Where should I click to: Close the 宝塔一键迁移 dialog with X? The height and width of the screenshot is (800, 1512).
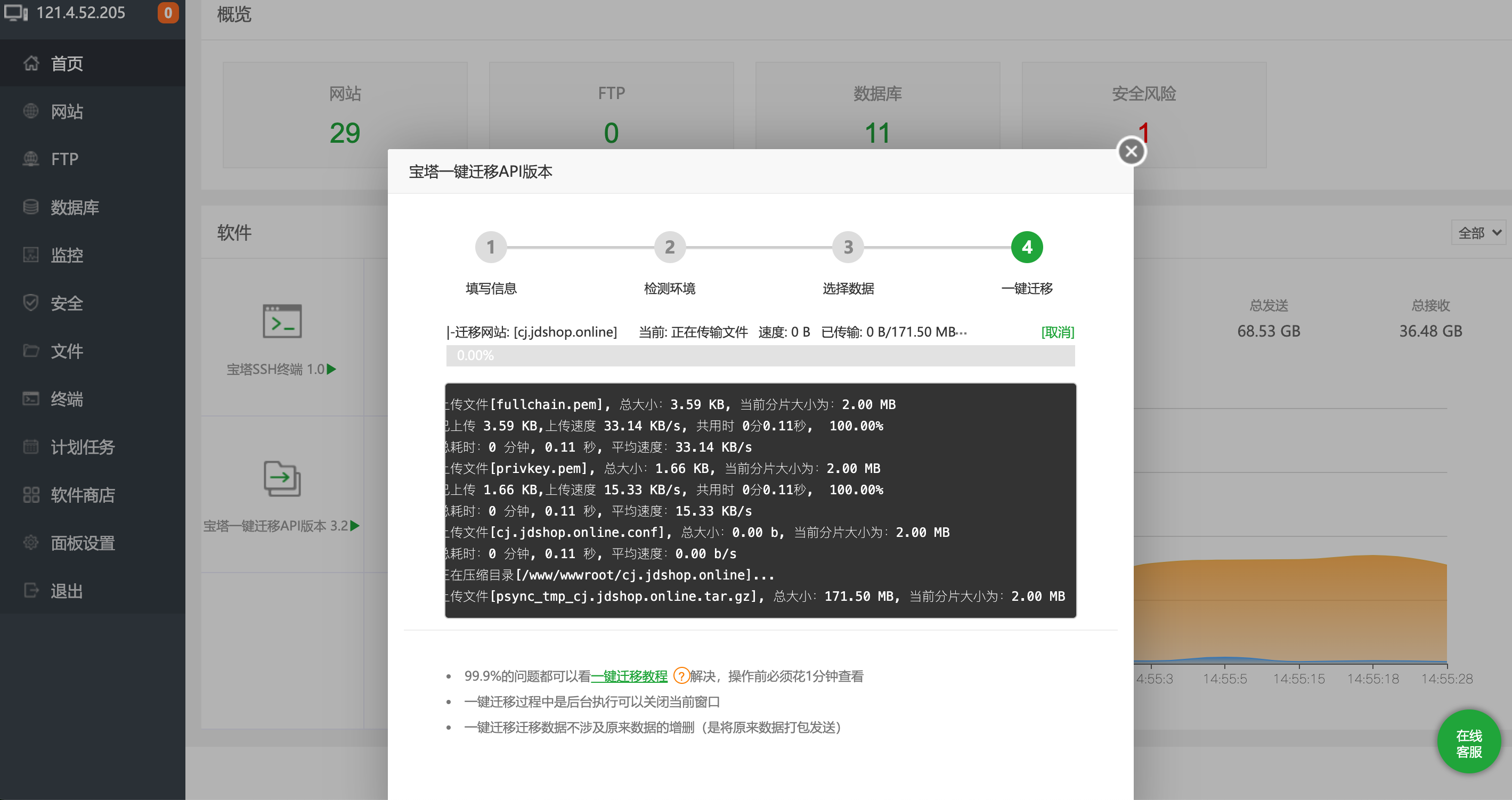tap(1131, 151)
